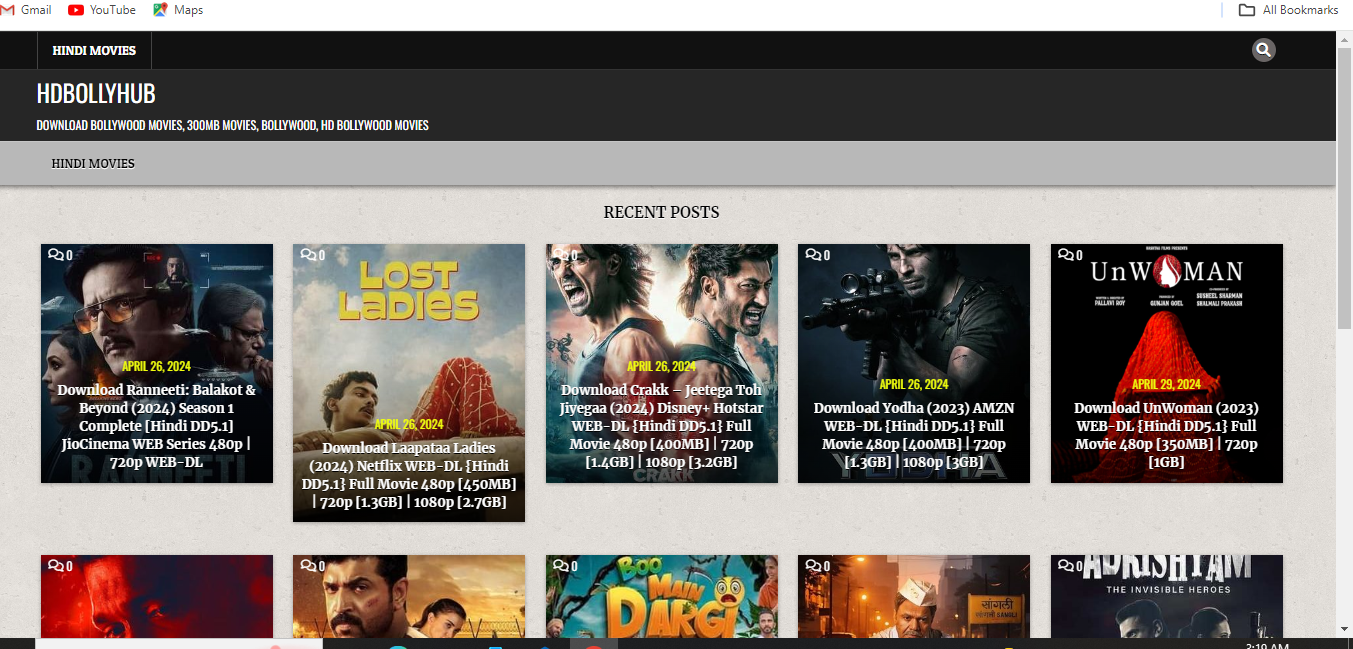Go to HDBOLLYHUB site title
Viewport: 1353px width, 649px height.
pos(96,93)
